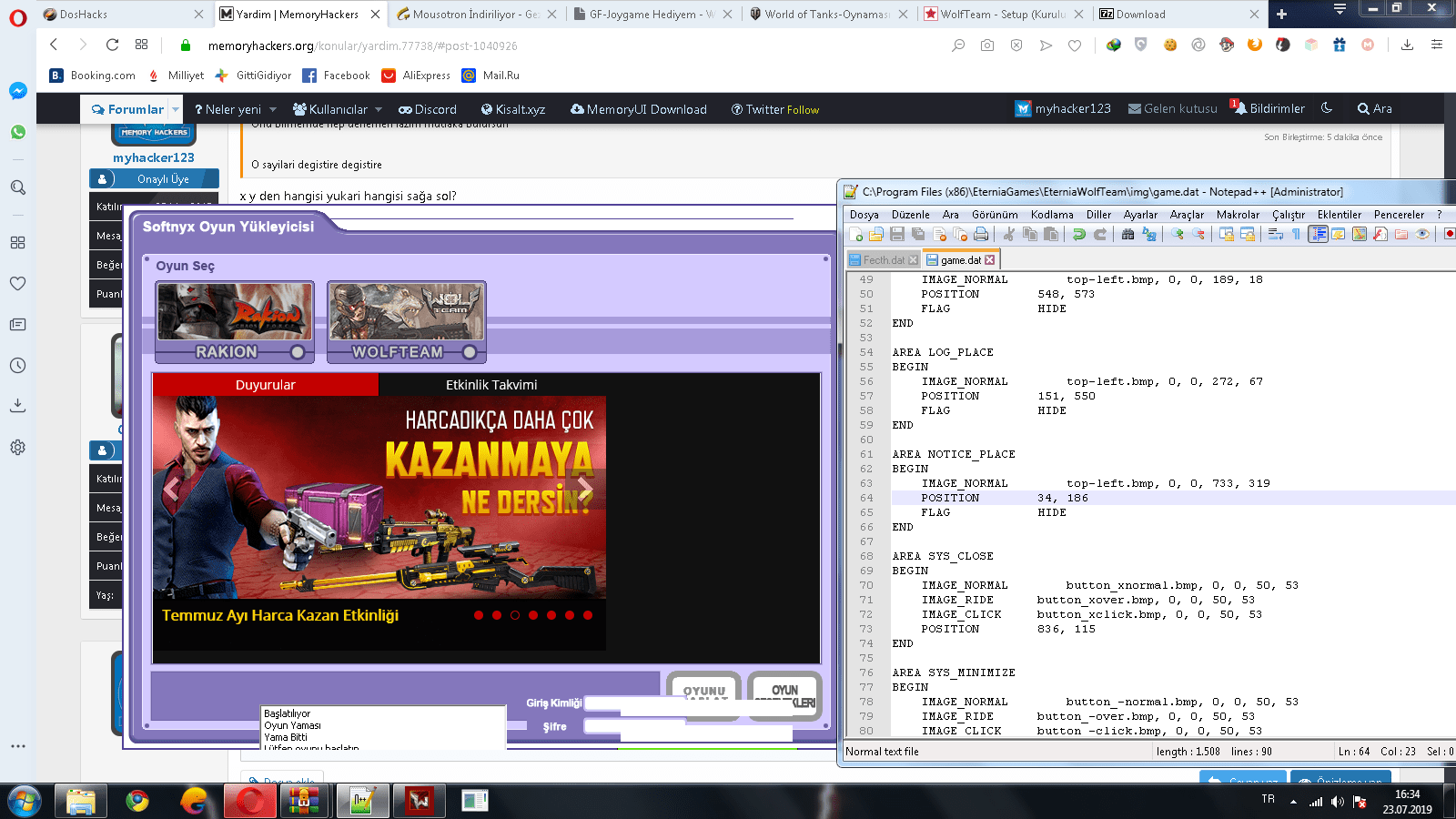Click the Notepad++ new file icon
1456x819 pixels.
[x=855, y=235]
